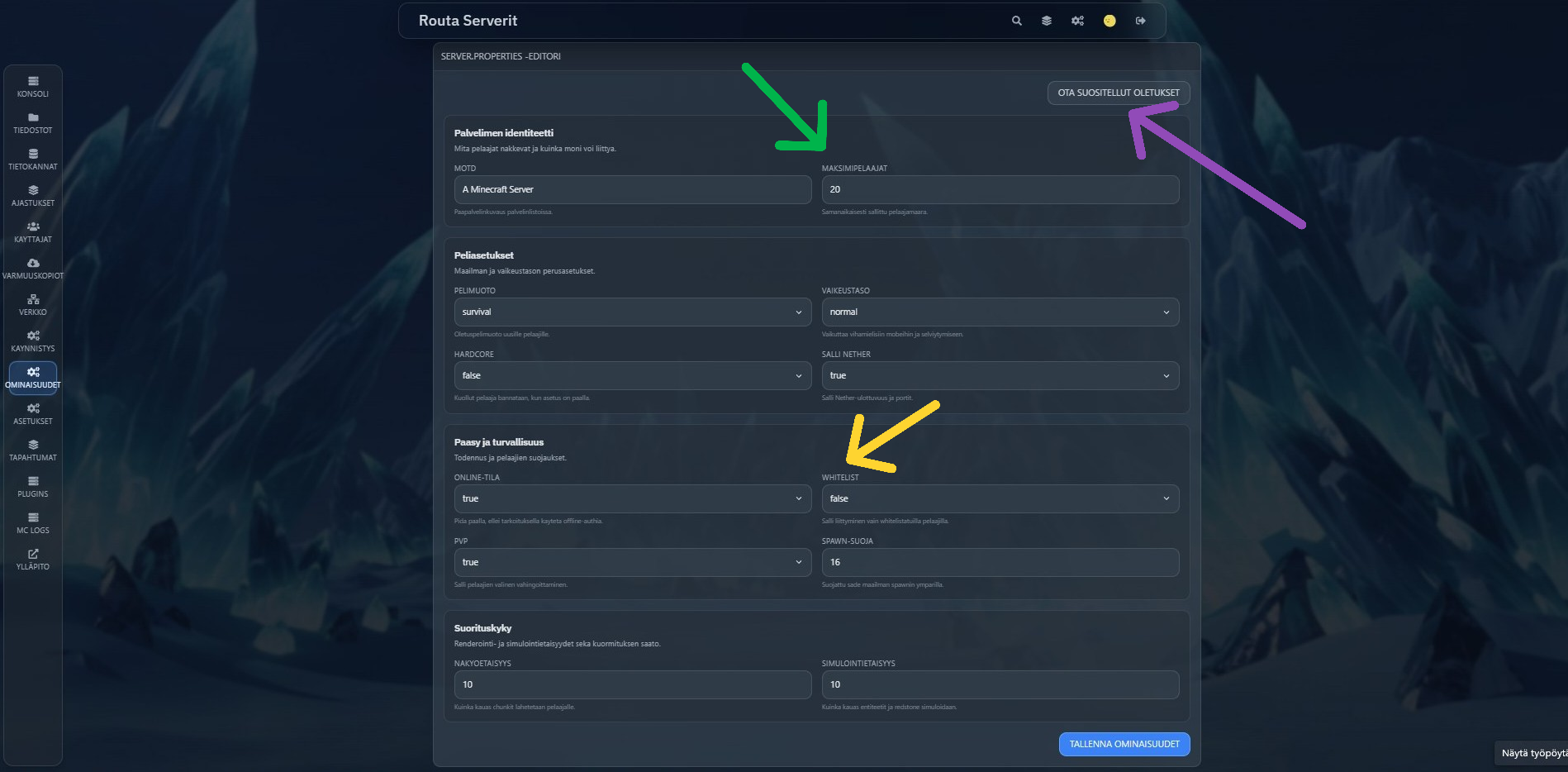Click Tallenna ominaisuudet button
1568x772 pixels.
click(1124, 745)
